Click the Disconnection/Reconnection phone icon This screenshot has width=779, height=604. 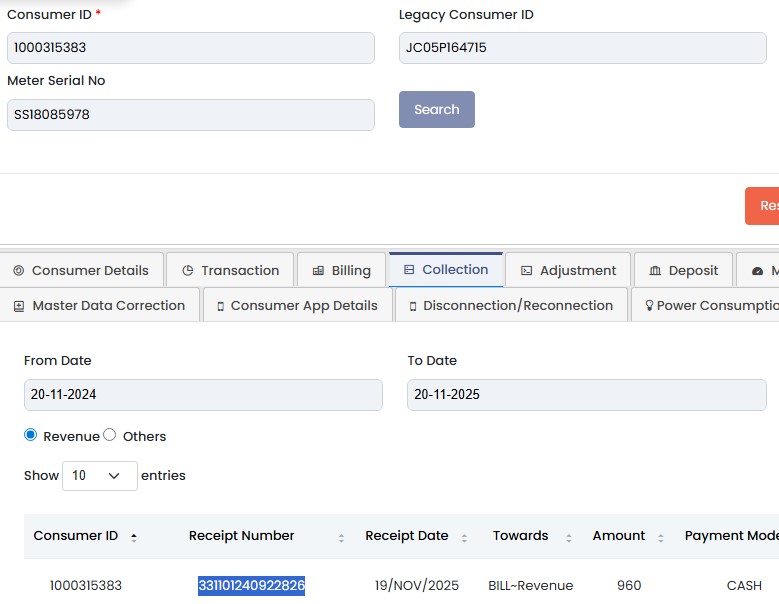(413, 306)
